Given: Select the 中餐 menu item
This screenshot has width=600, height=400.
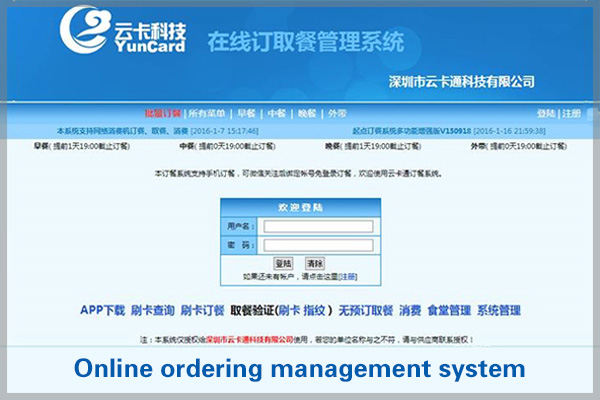Looking at the screenshot, I should [x=276, y=113].
